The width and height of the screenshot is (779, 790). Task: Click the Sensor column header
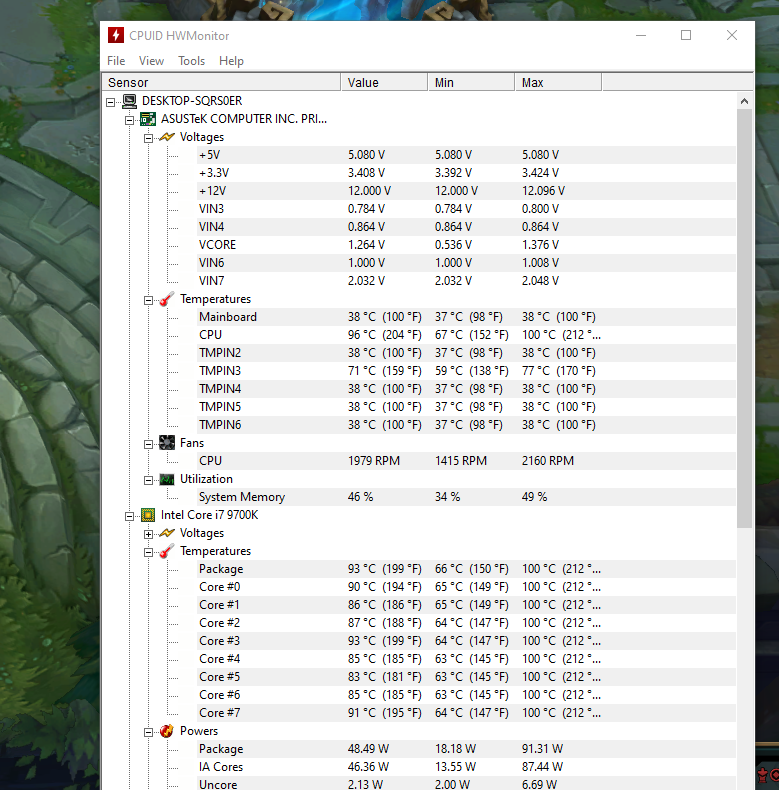221,83
